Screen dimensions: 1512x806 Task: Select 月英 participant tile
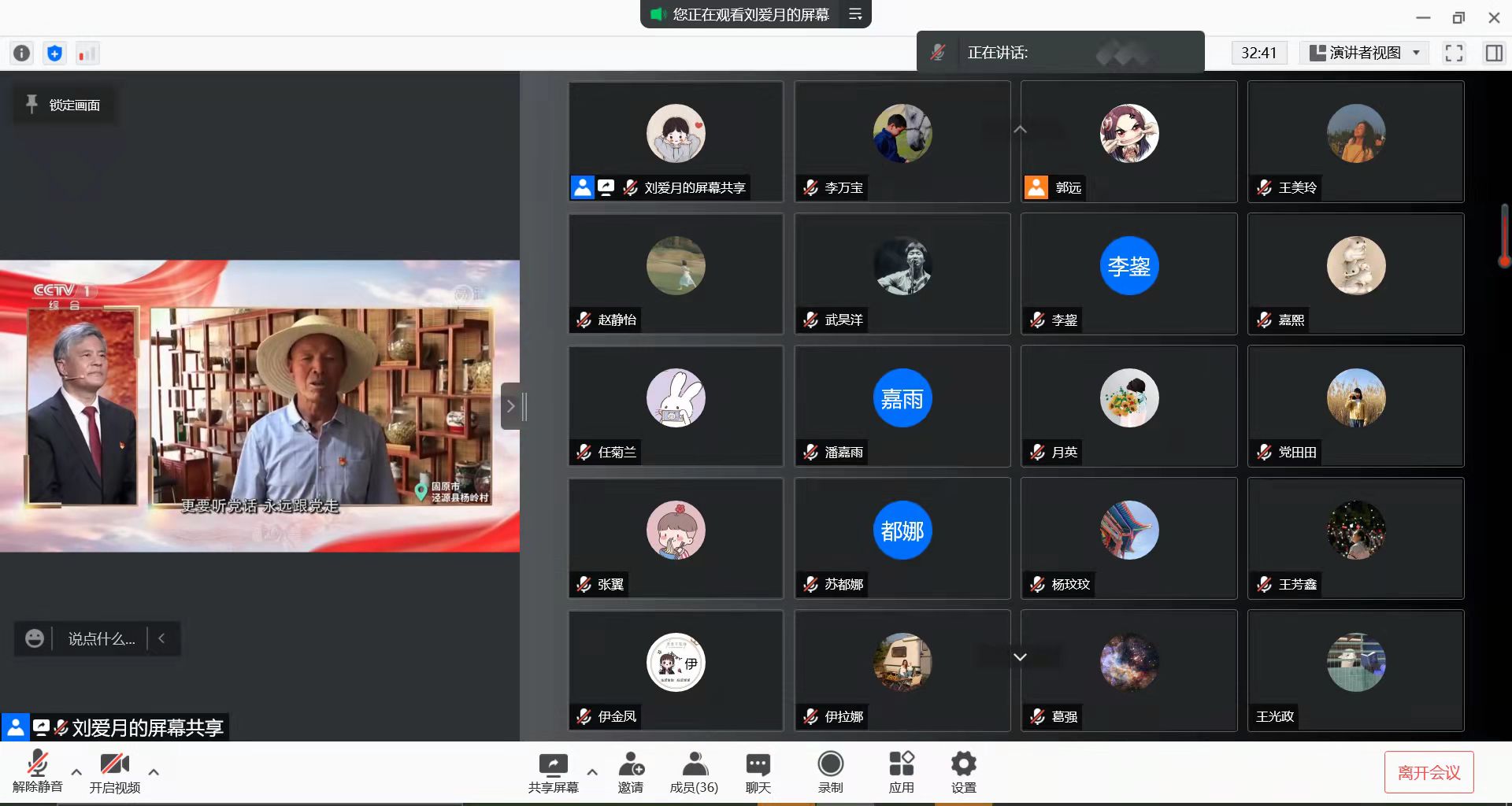[x=1129, y=406]
